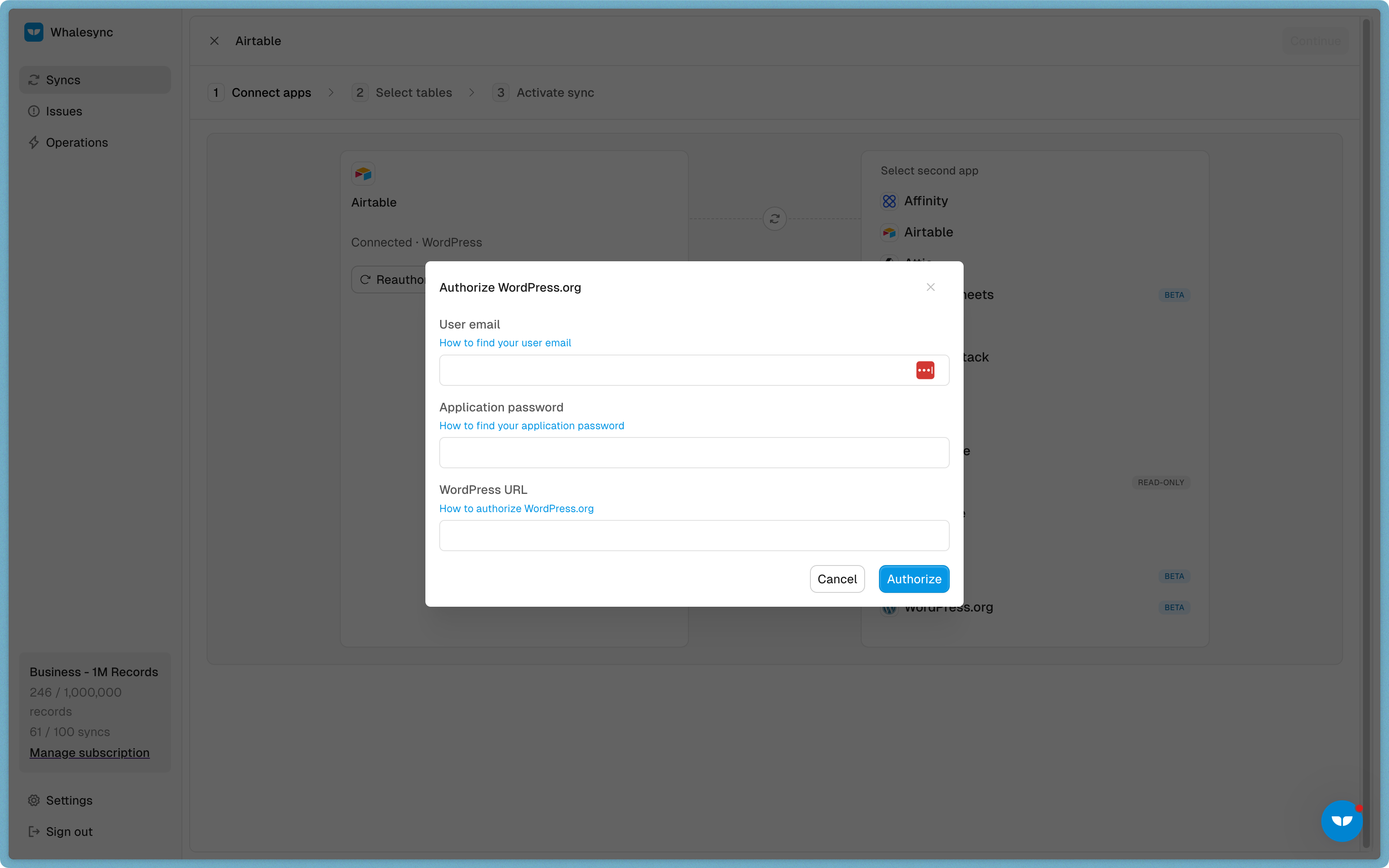This screenshot has width=1389, height=868.
Task: Click the User email input field
Action: coord(694,370)
